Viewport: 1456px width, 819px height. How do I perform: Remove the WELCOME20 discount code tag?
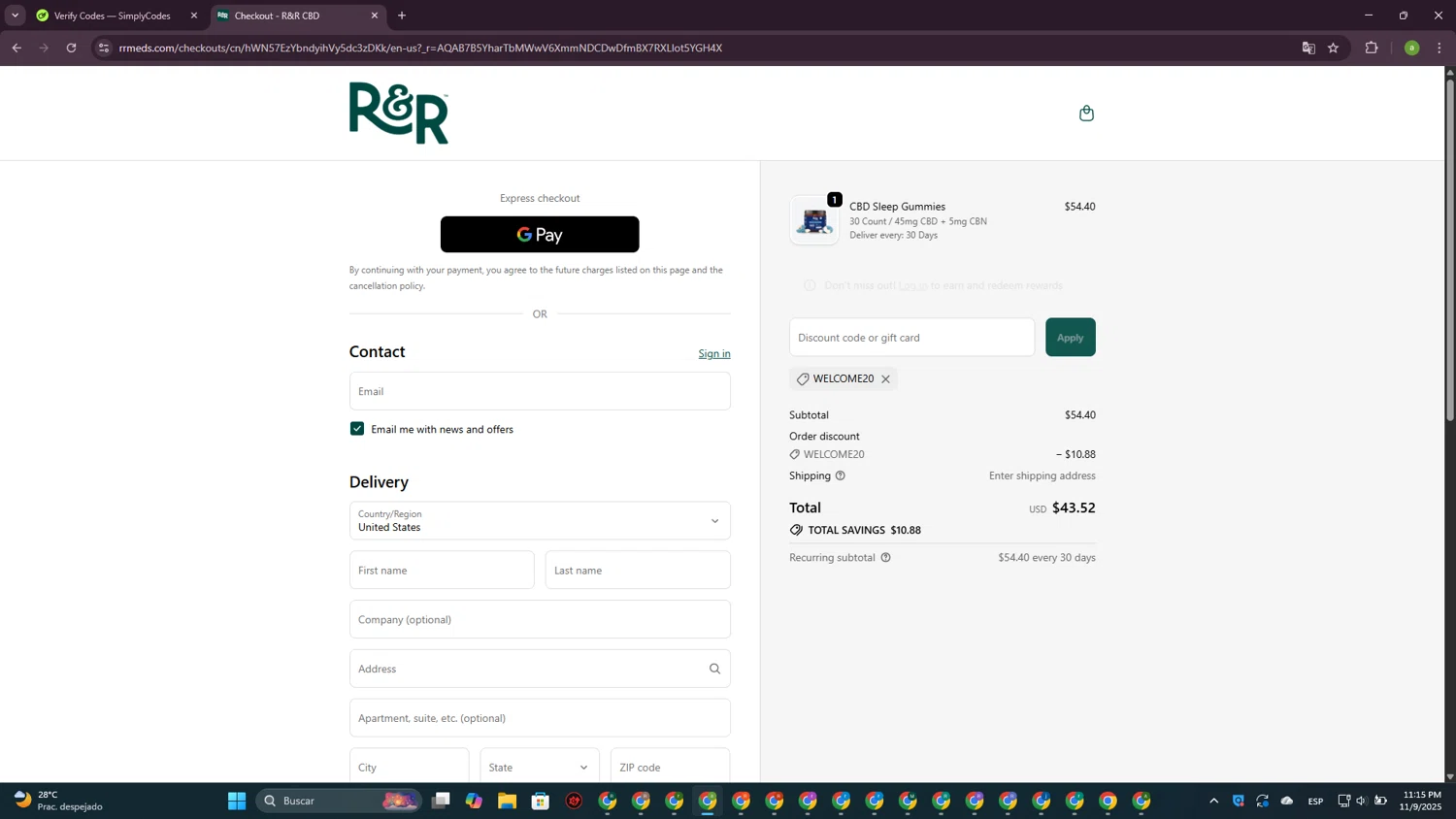(x=885, y=379)
